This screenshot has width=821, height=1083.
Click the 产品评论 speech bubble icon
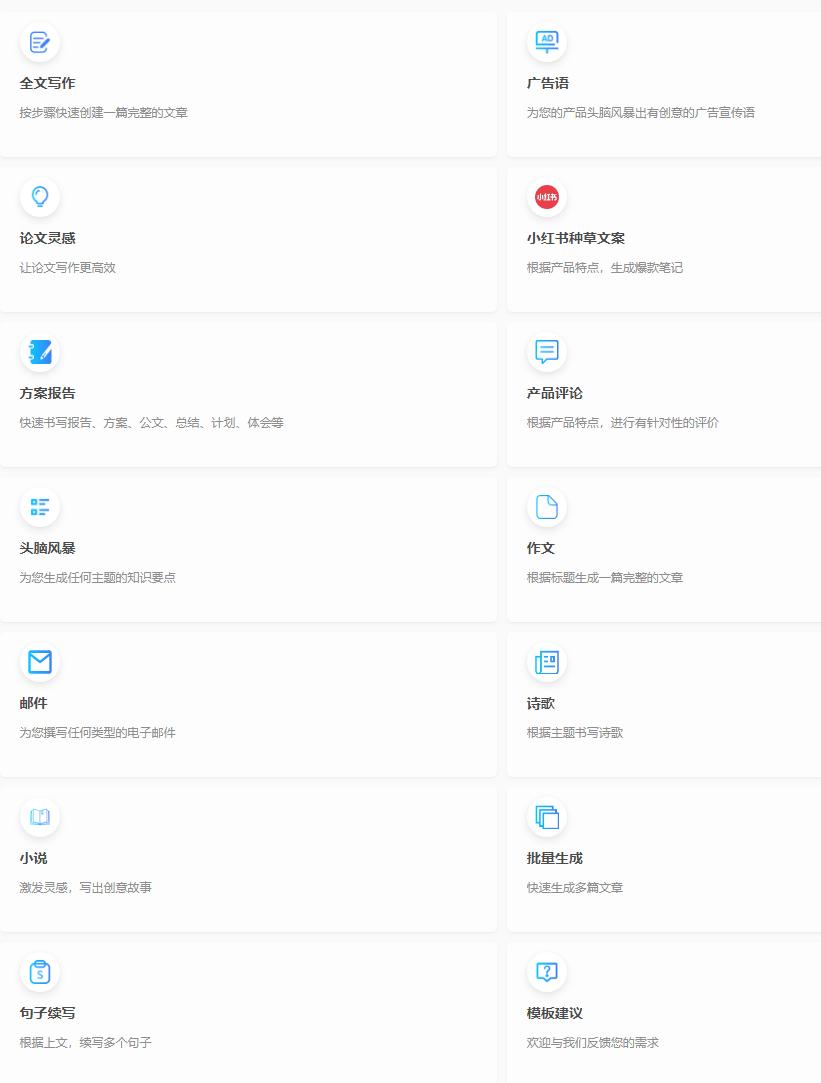coord(547,352)
